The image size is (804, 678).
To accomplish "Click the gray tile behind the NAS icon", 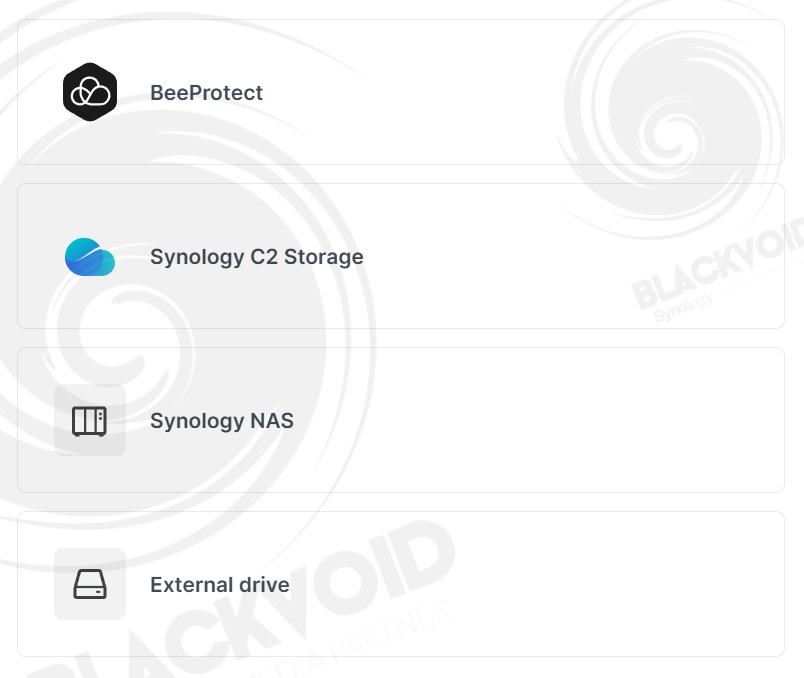I will [x=90, y=420].
